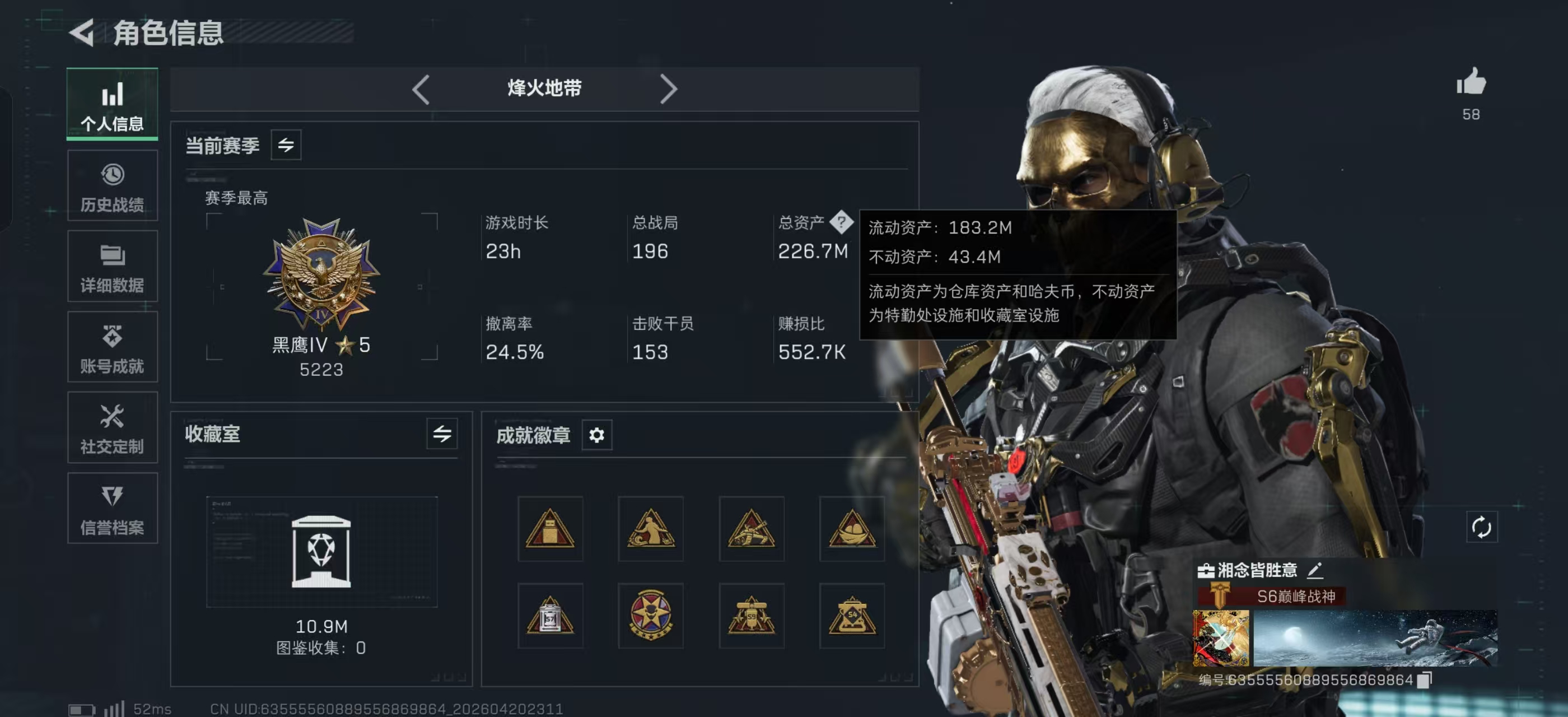Toggle the 收藏室 swap view button
This screenshot has height=717, width=1568.
442,434
